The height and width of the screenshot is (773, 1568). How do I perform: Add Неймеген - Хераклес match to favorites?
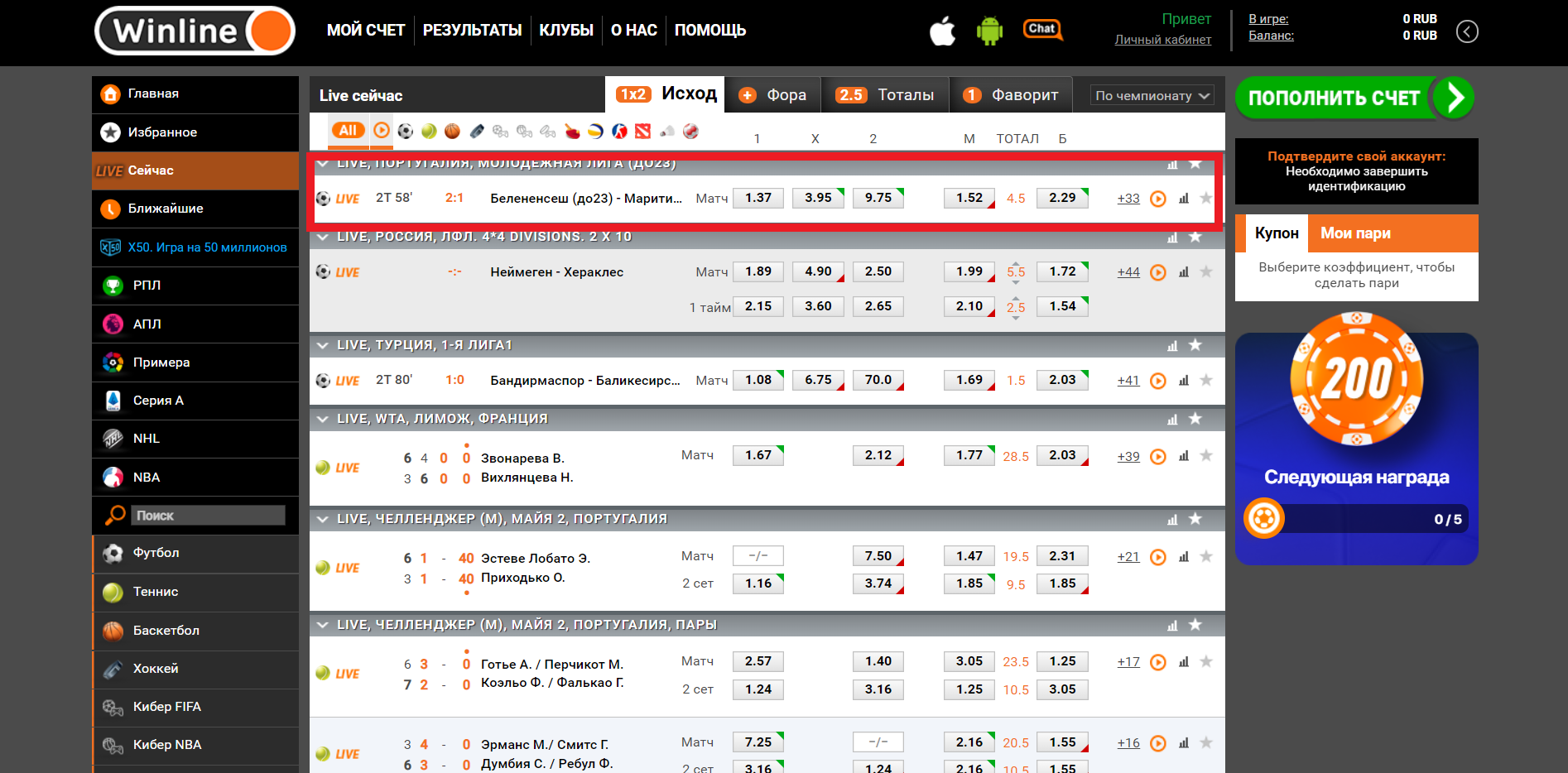(x=1206, y=271)
